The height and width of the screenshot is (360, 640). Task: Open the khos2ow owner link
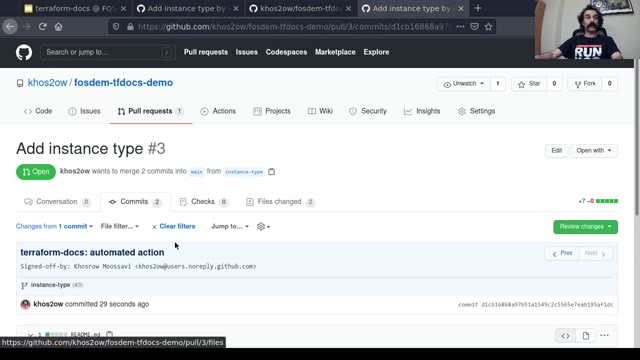click(47, 83)
